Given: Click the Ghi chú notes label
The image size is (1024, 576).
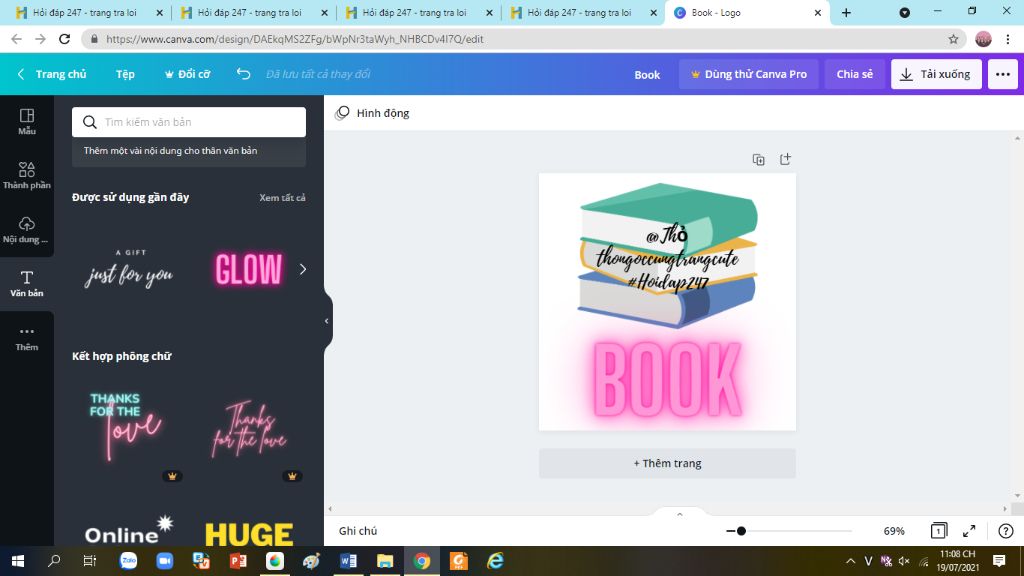Looking at the screenshot, I should 358,531.
